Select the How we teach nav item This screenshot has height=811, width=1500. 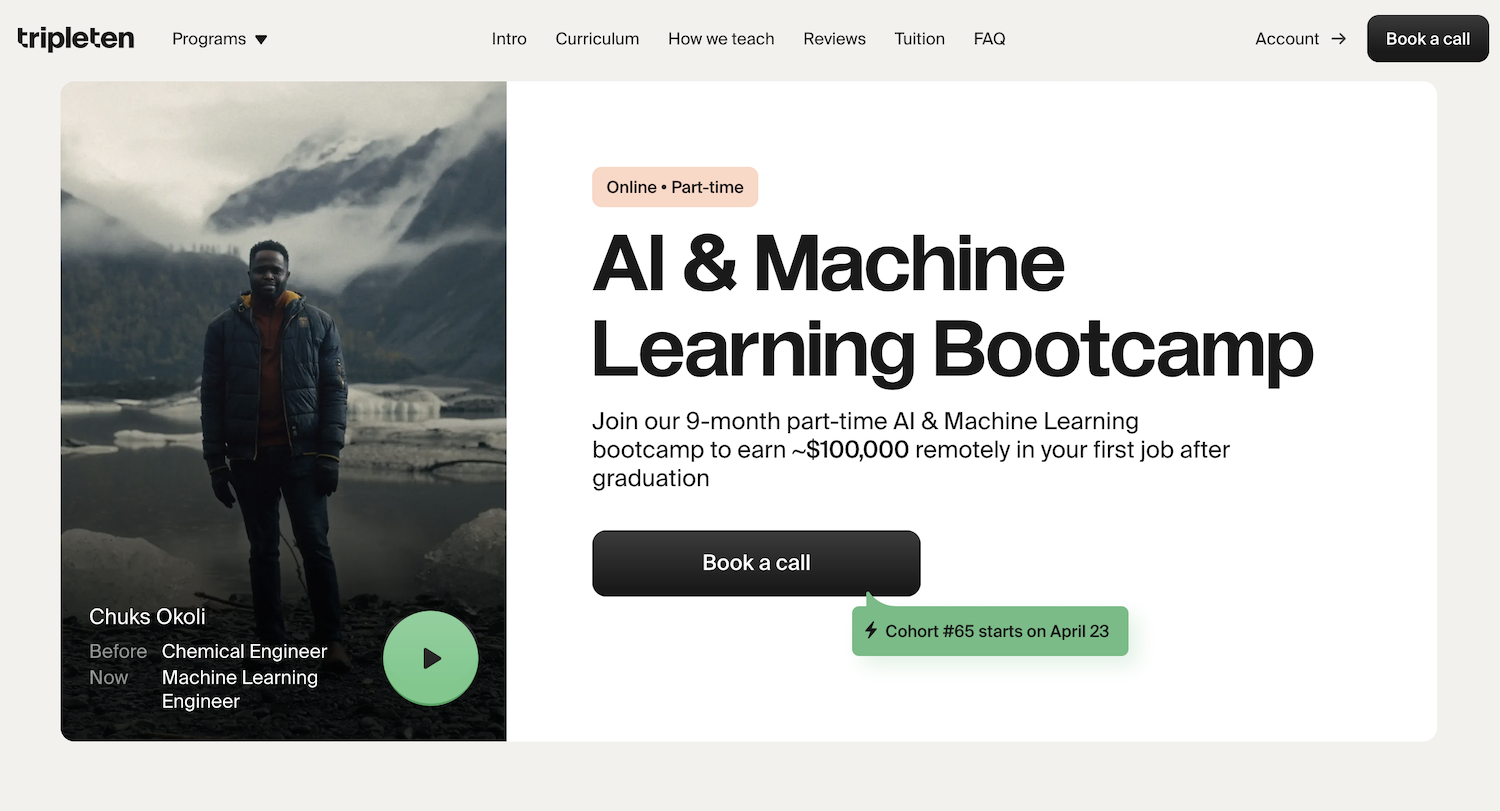pos(721,39)
